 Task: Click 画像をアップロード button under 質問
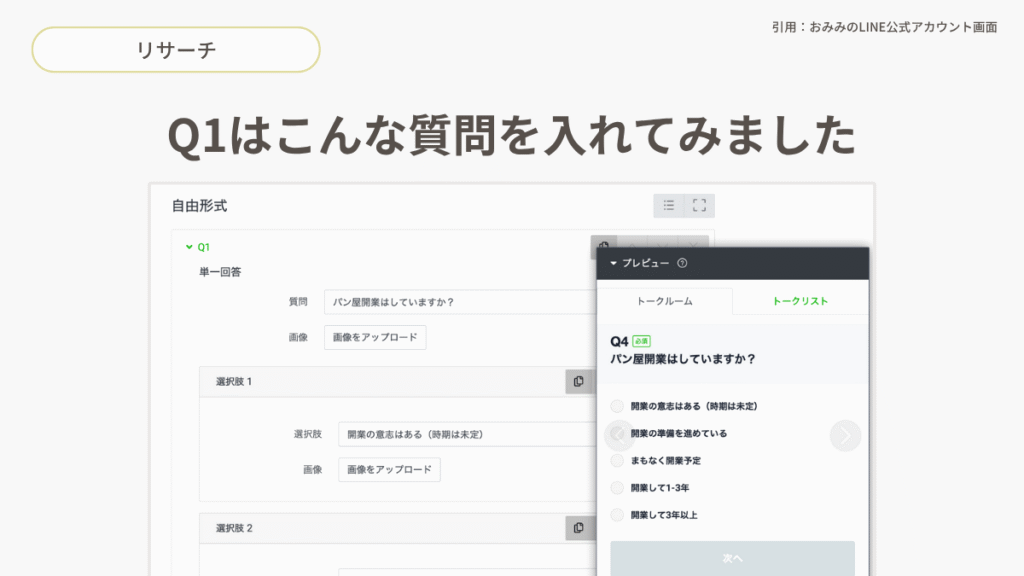tap(375, 338)
